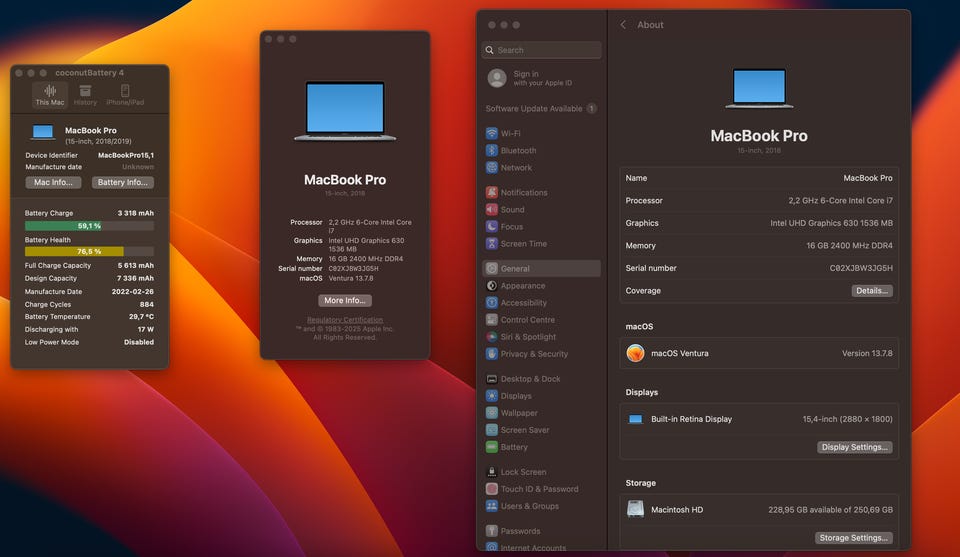This screenshot has width=960, height=557.
Task: Open Sound settings in sidebar
Action: coord(541,209)
